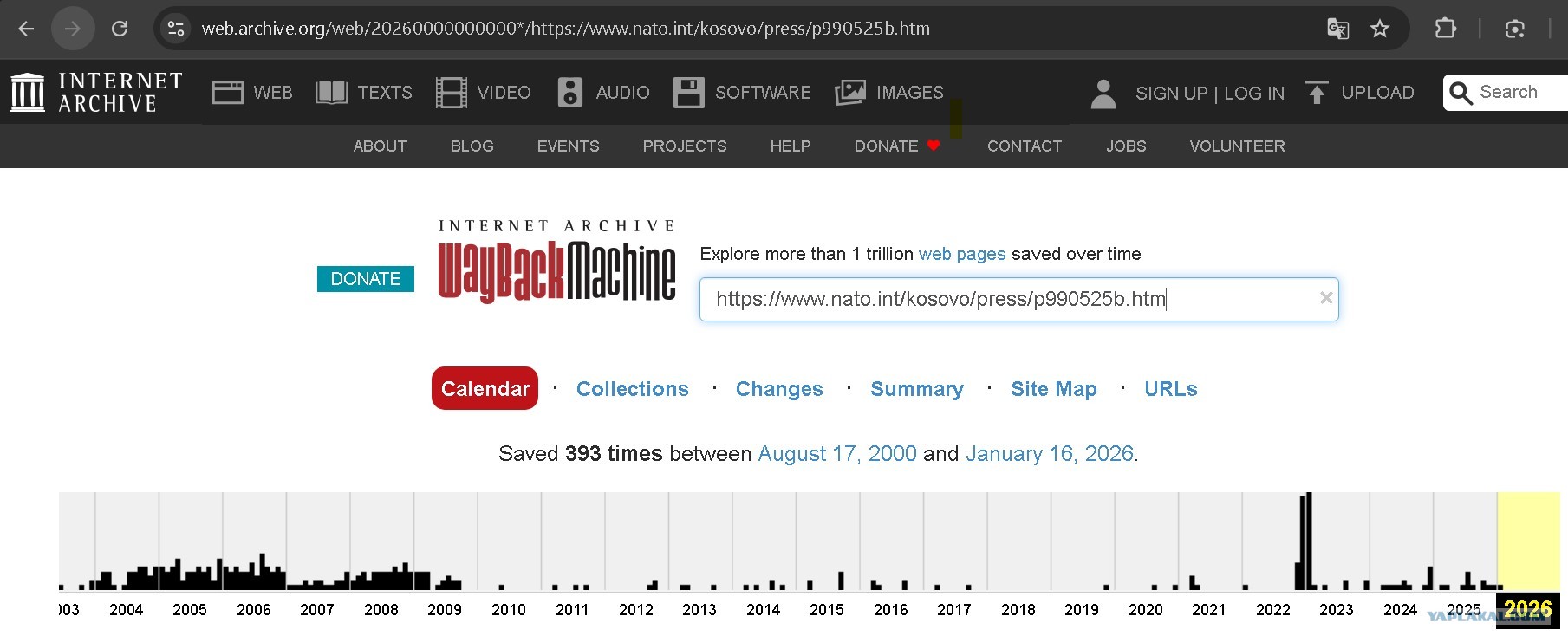
Task: Switch to the Site Map tab
Action: coord(1054,389)
